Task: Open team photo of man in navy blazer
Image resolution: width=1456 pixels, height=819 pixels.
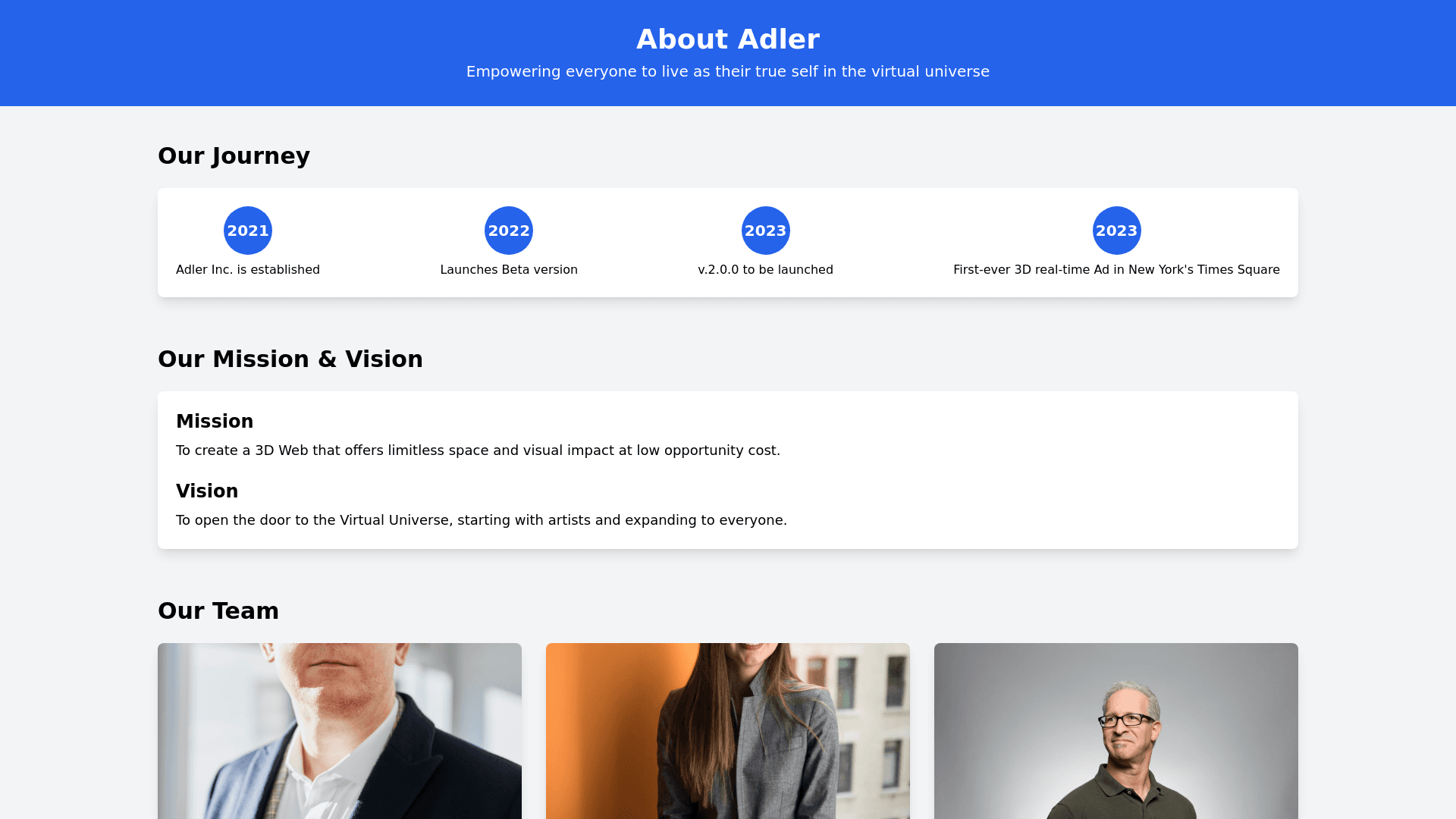Action: [x=340, y=731]
